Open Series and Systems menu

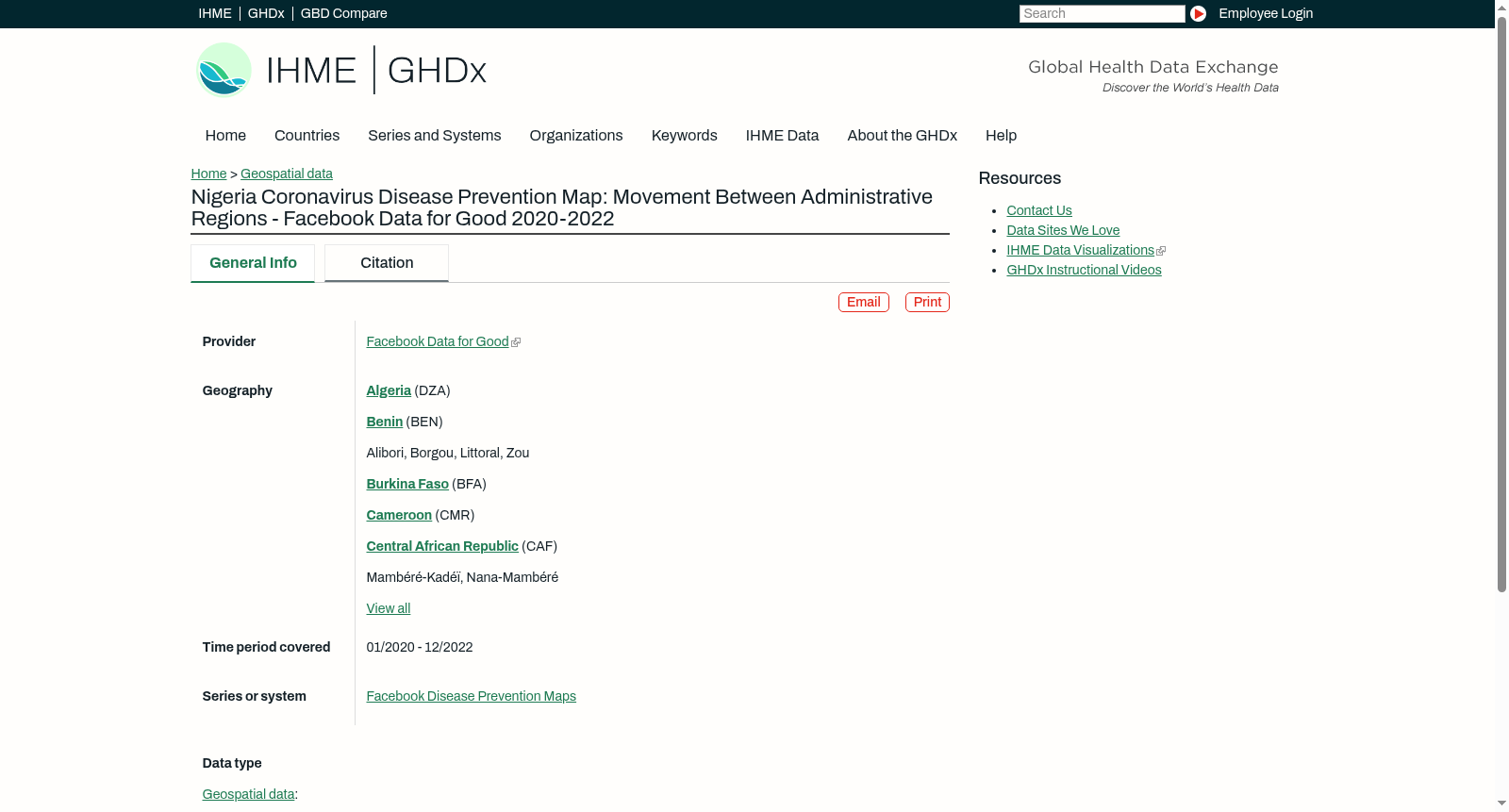(x=434, y=136)
